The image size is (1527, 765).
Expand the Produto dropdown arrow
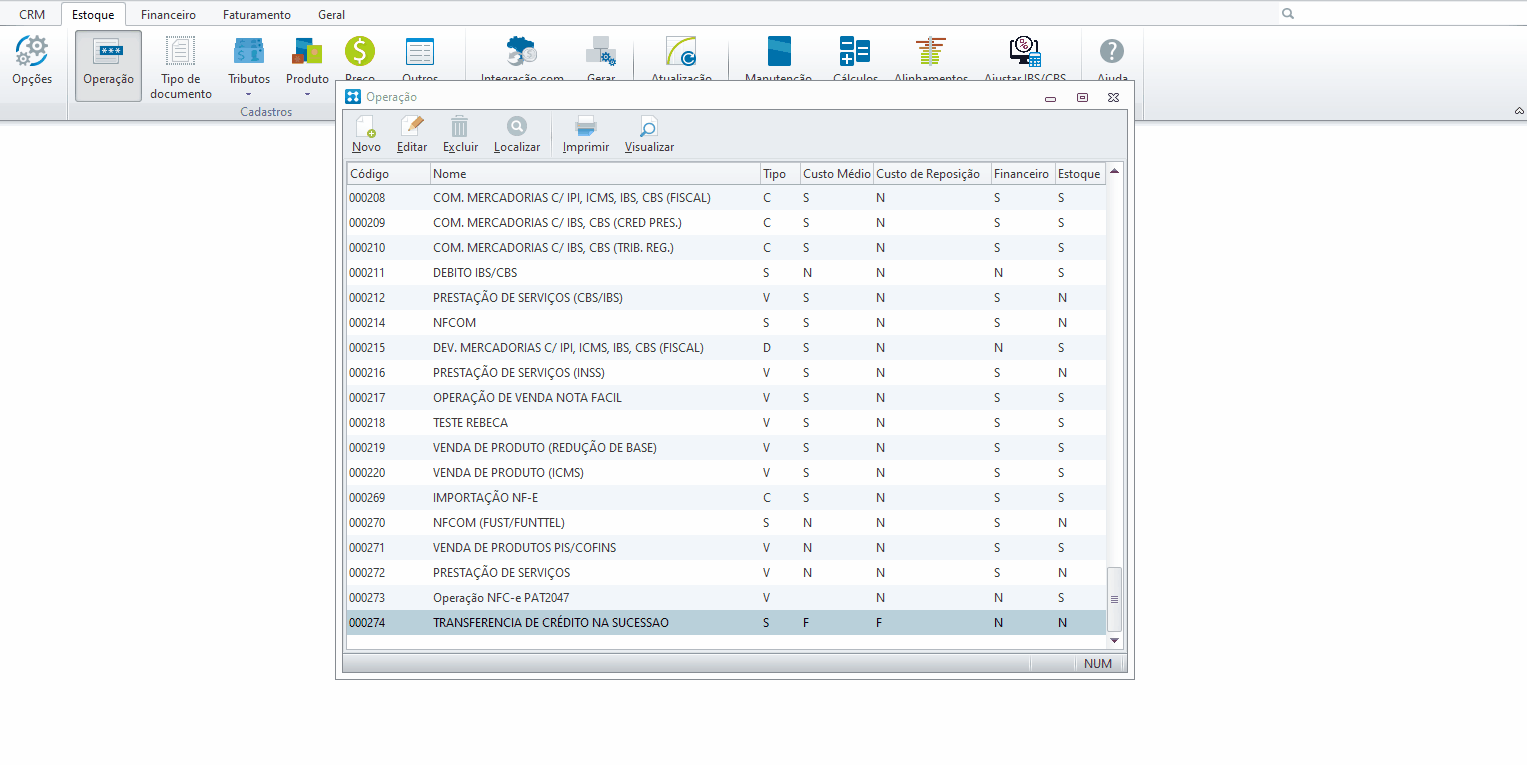pos(307,95)
